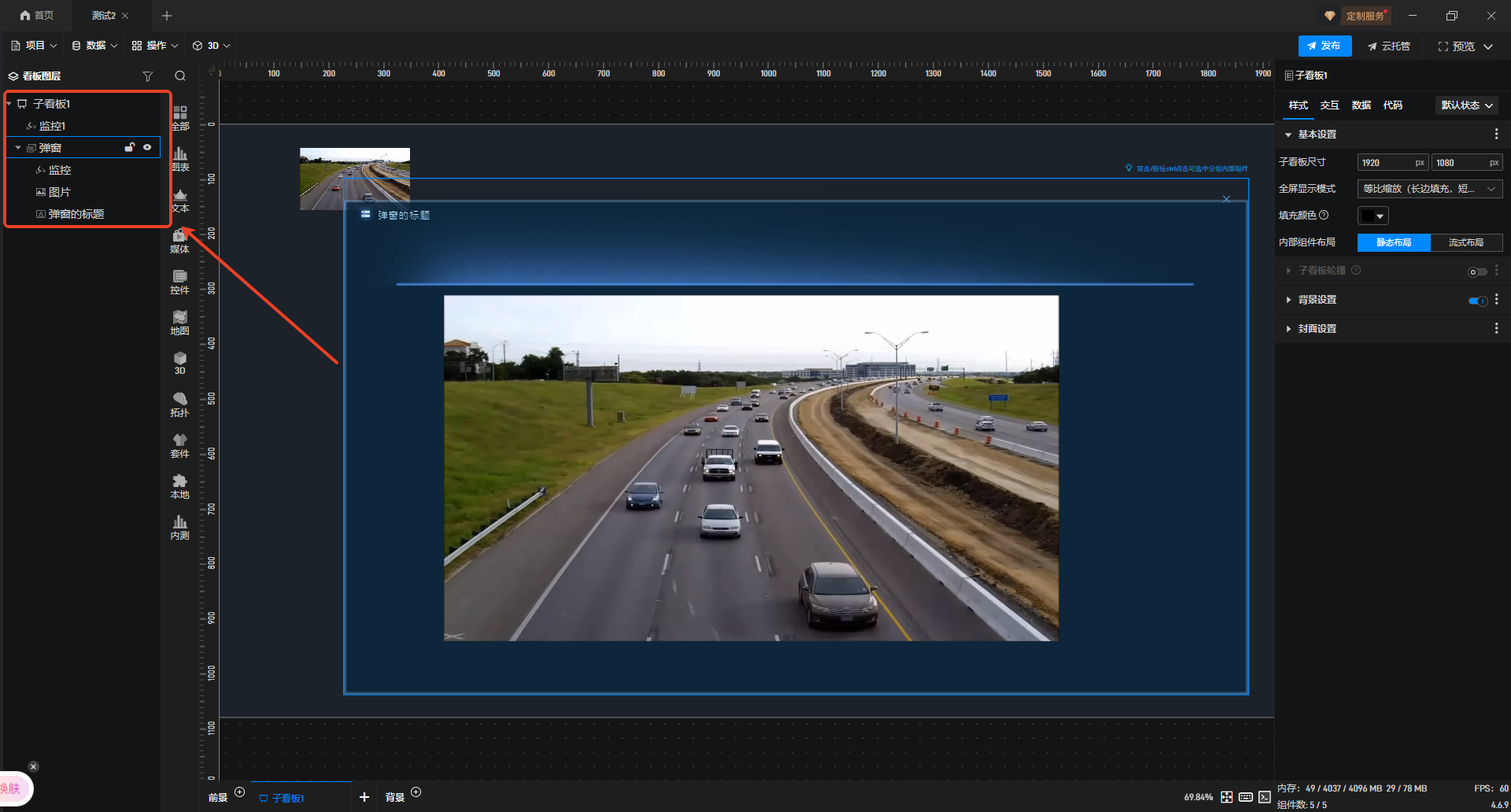Click the 云托管 button
Image resolution: width=1511 pixels, height=812 pixels.
pos(1389,46)
